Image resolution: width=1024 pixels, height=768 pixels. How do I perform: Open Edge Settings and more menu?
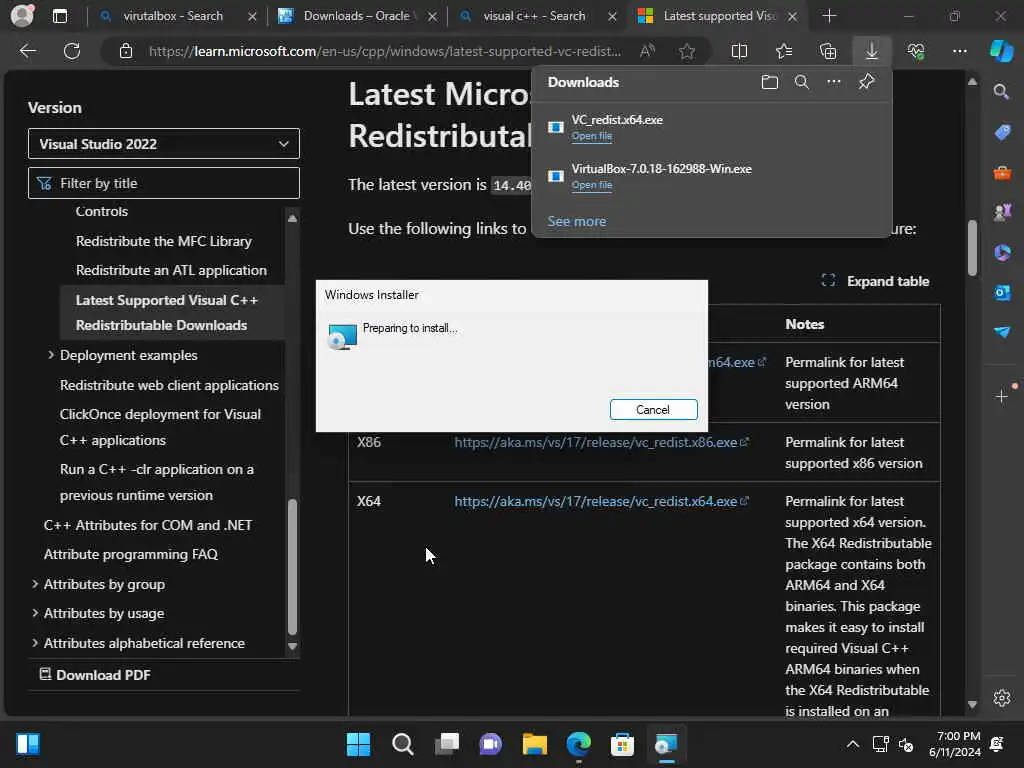coord(960,51)
